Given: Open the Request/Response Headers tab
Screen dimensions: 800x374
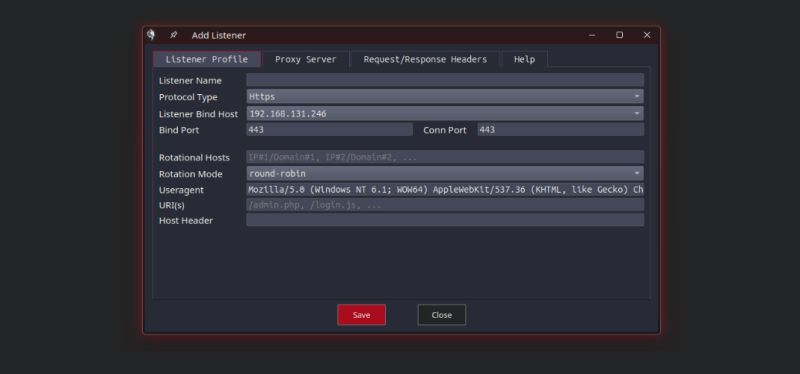Looking at the screenshot, I should point(425,59).
